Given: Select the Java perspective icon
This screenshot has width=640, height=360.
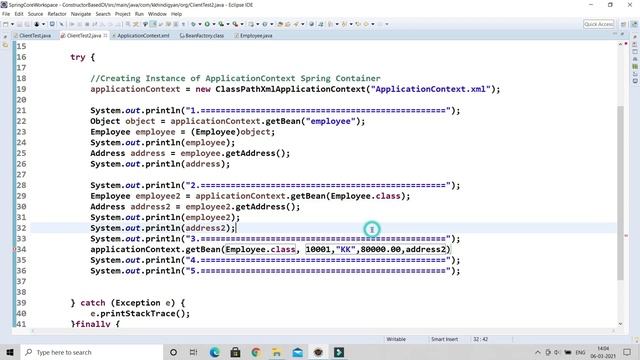Looking at the screenshot, I should tap(634, 24).
